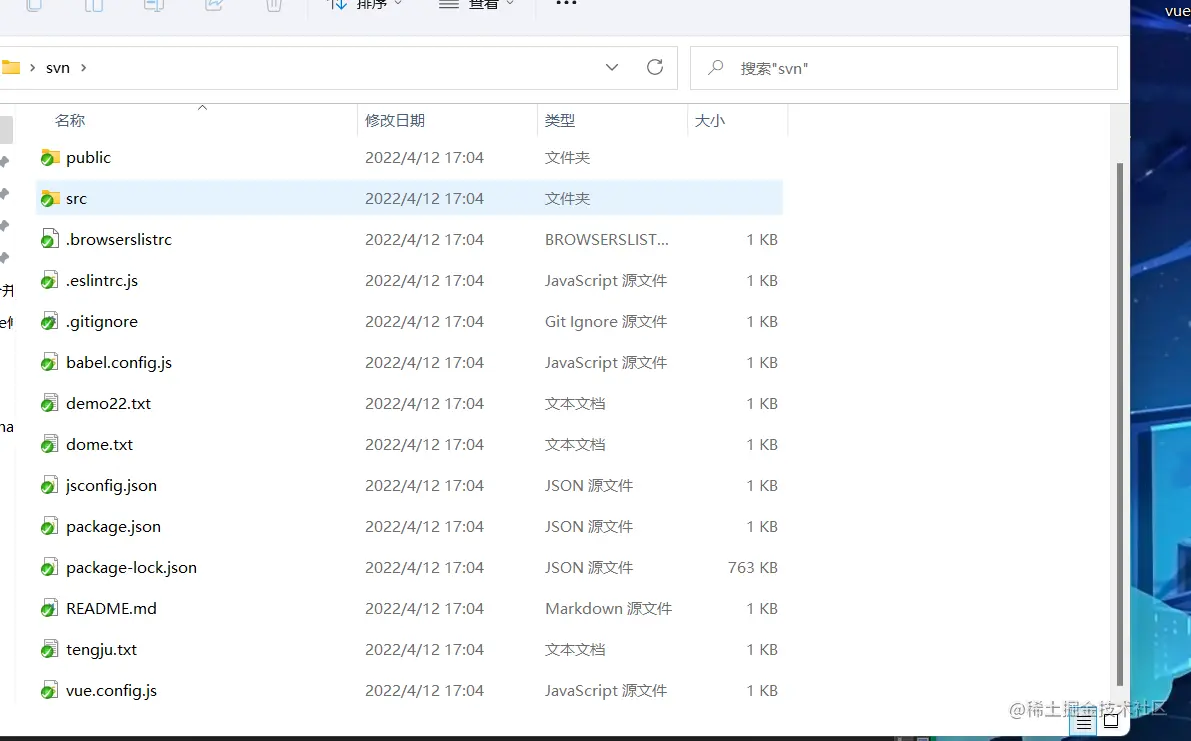This screenshot has height=741, width=1191.
Task: Select the public folder icon
Action: (x=49, y=157)
